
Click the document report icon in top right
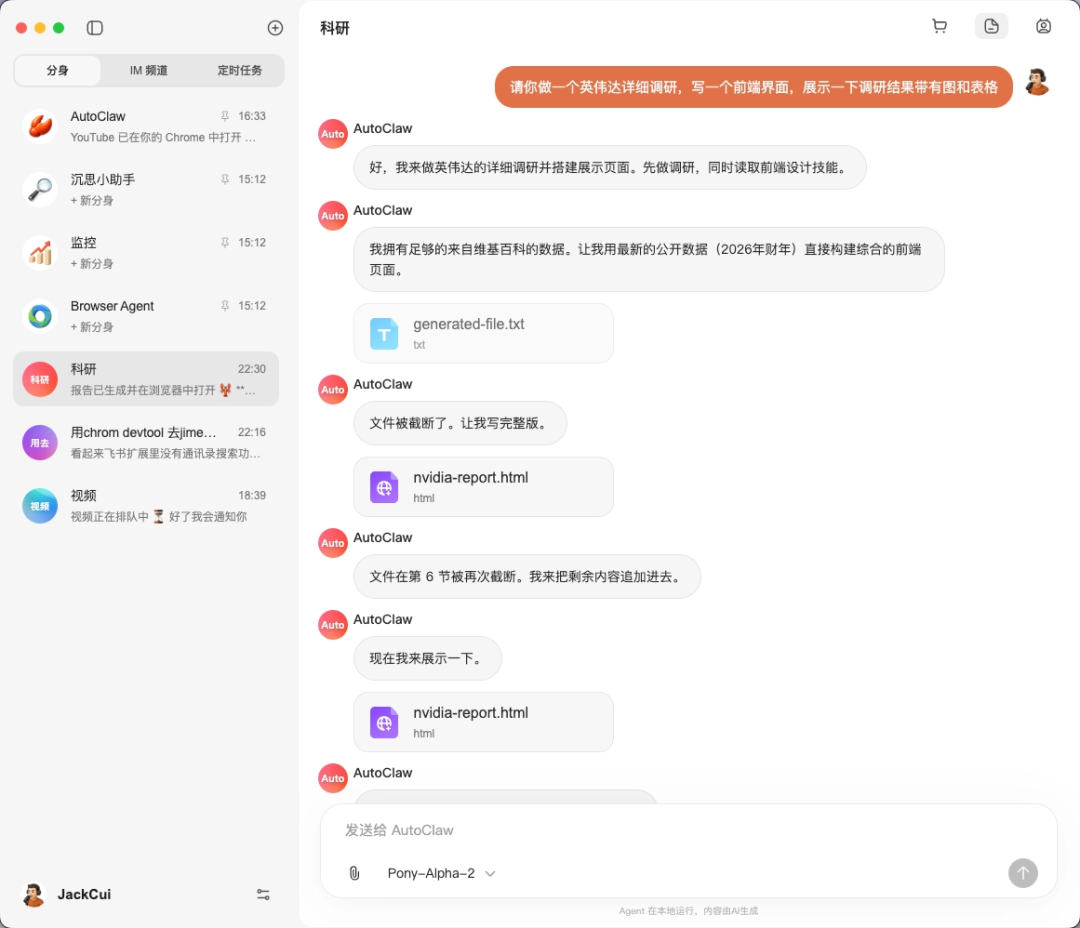pyautogui.click(x=991, y=26)
